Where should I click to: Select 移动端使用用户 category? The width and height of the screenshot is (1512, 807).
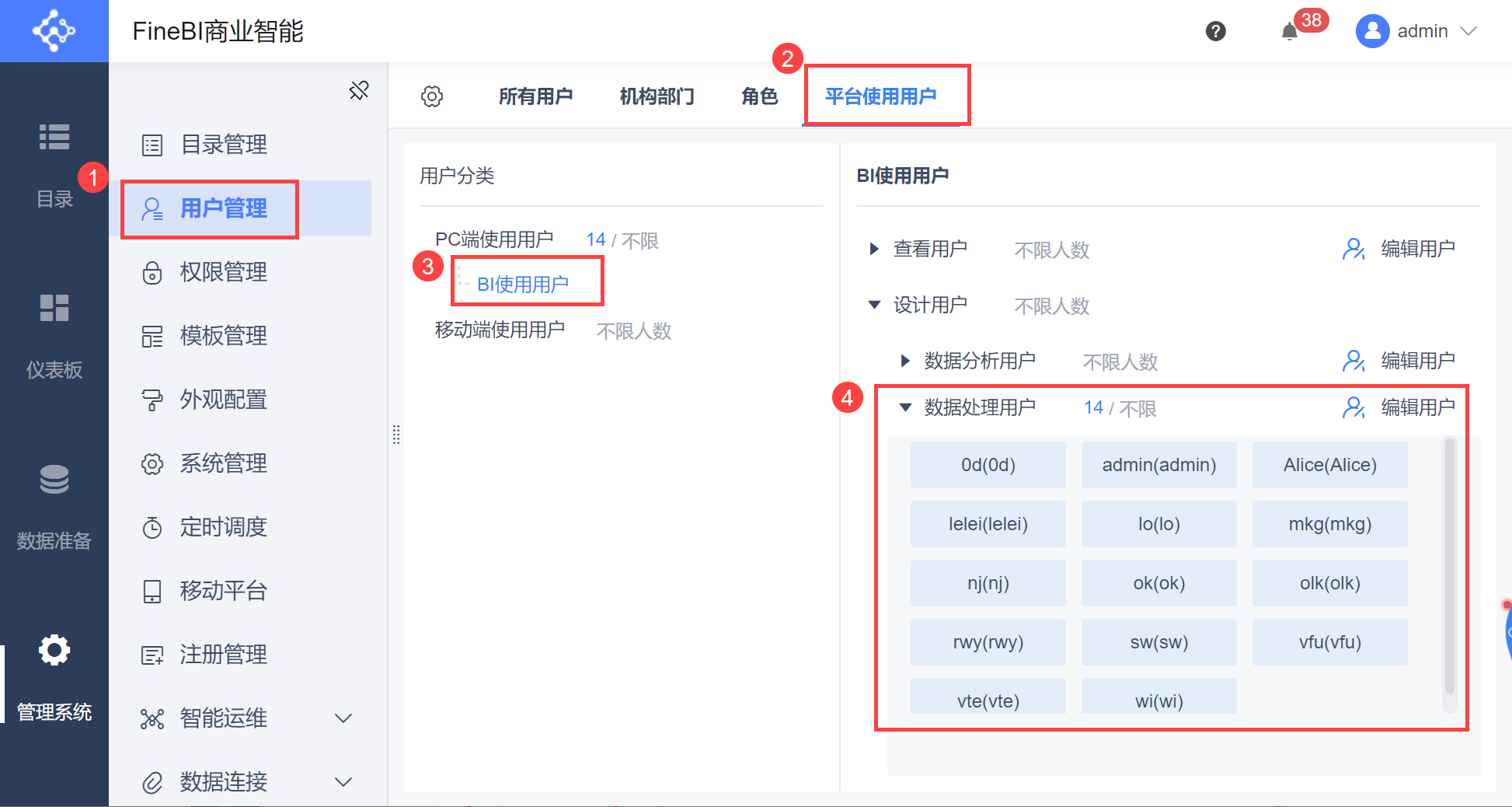click(500, 330)
